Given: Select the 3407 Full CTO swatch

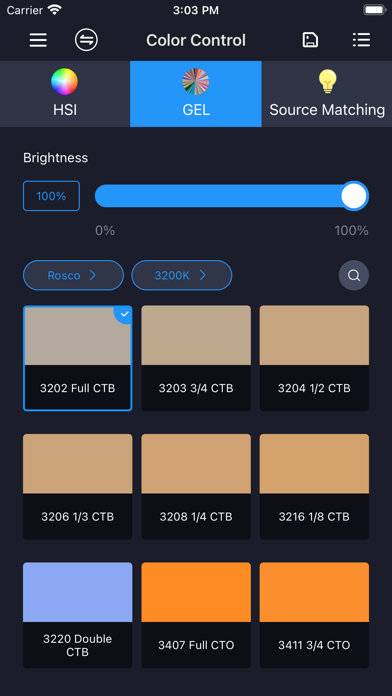Looking at the screenshot, I should click(x=196, y=615).
